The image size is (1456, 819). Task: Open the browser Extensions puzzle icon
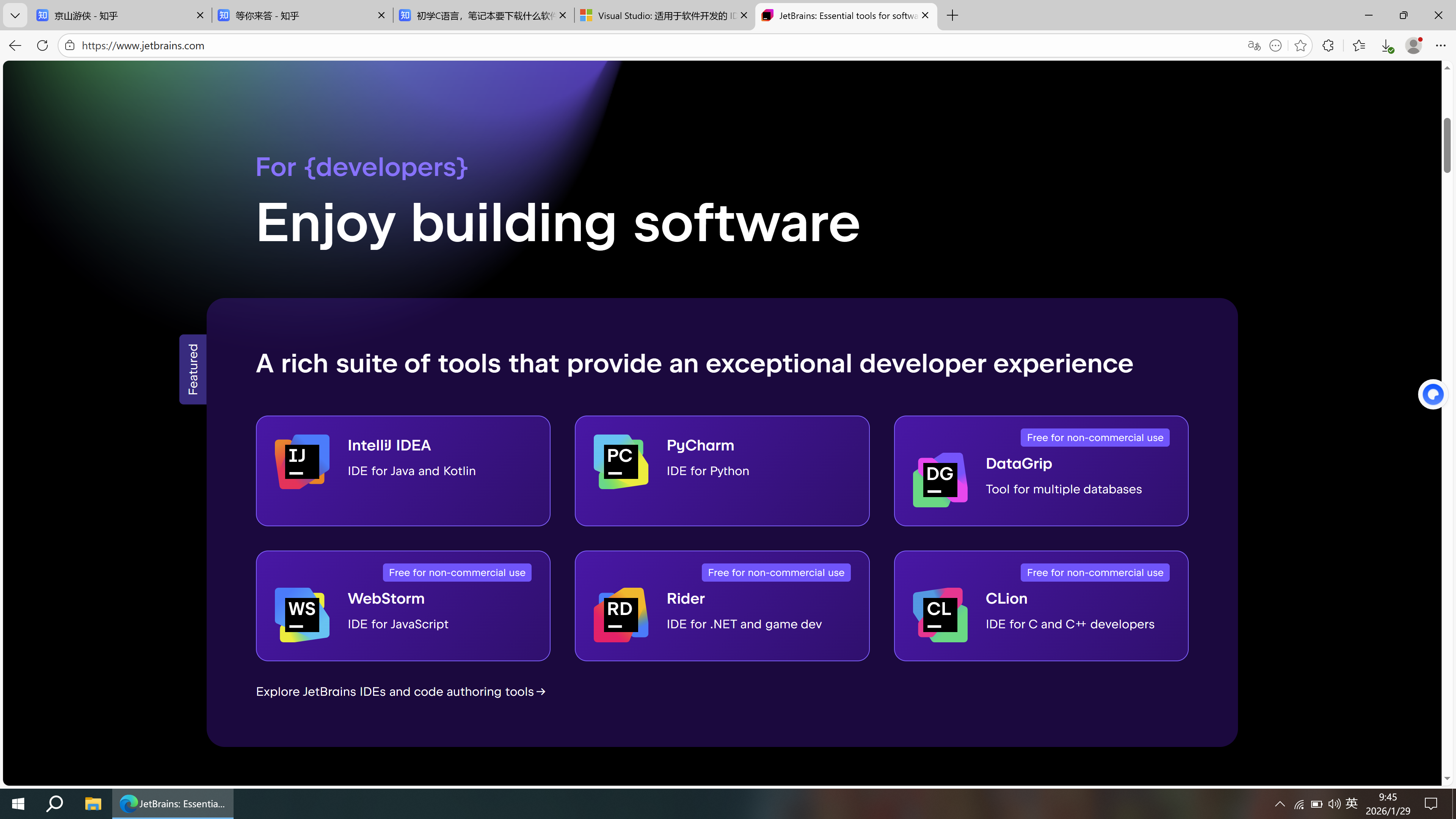click(x=1328, y=45)
